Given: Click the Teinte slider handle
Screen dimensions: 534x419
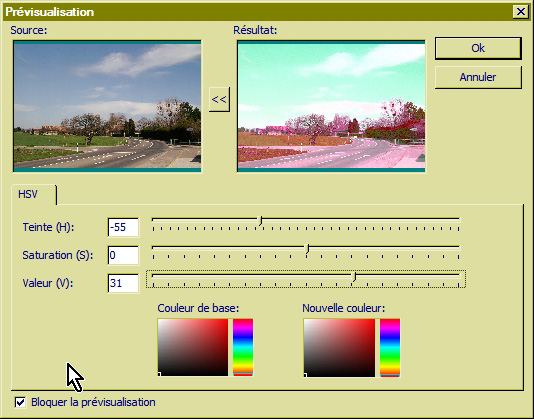Looking at the screenshot, I should pyautogui.click(x=261, y=220).
